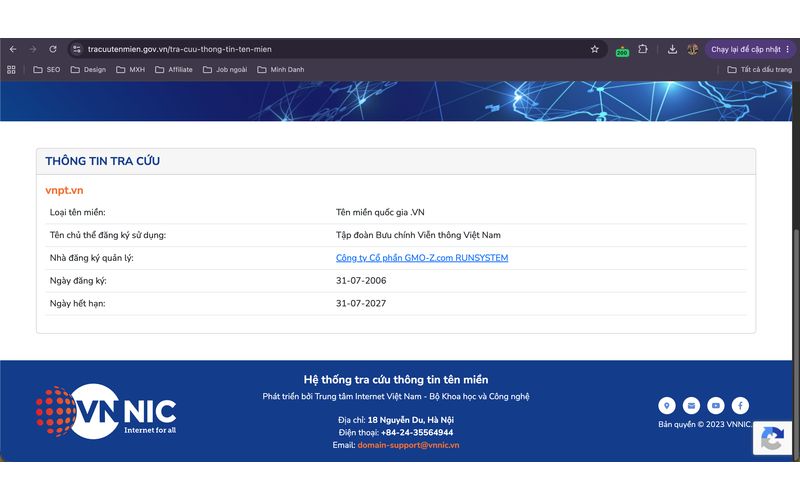Open site information icon in address bar
Image resolution: width=800 pixels, height=500 pixels.
point(77,49)
